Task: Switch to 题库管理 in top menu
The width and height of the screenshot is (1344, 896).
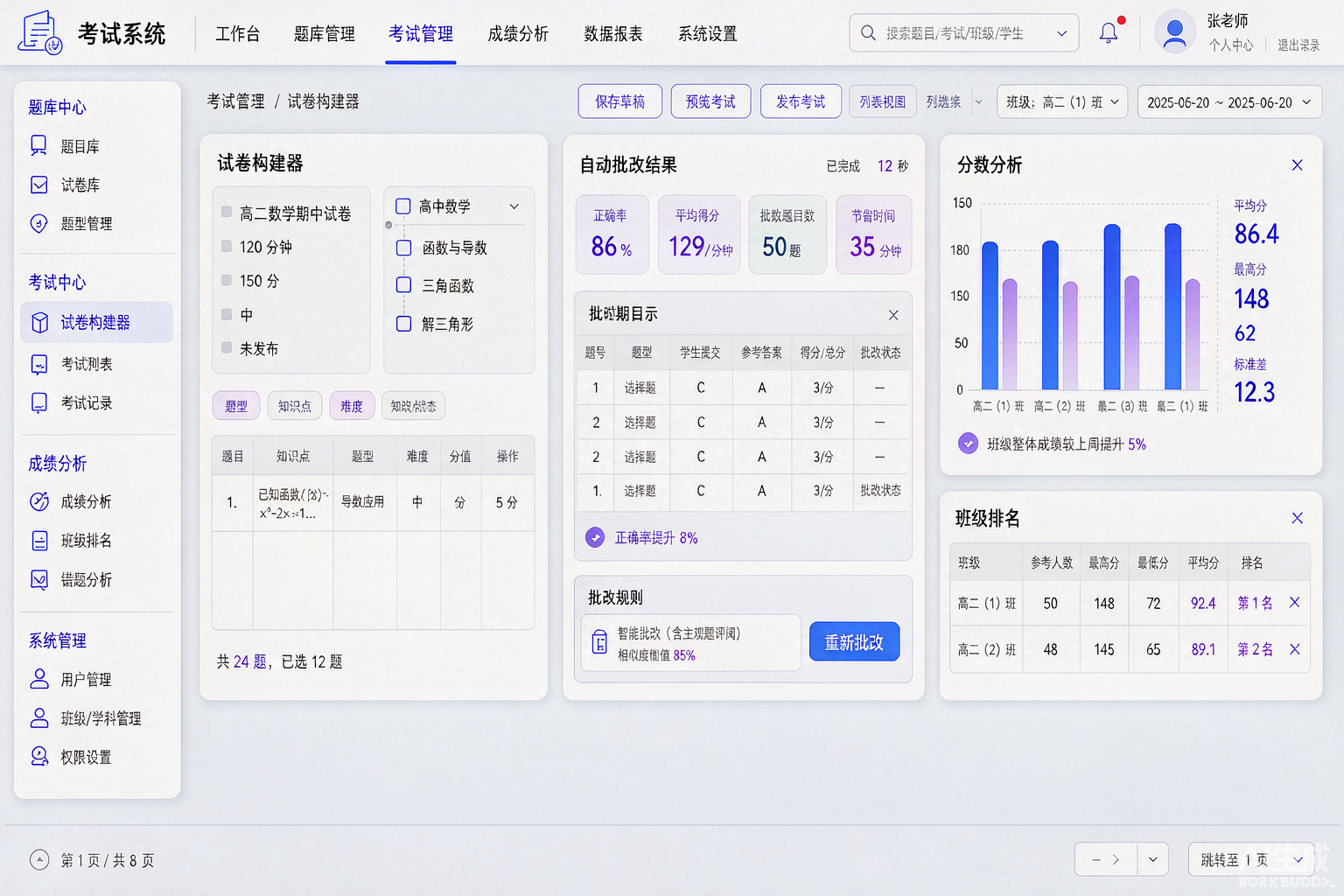Action: coord(325,33)
